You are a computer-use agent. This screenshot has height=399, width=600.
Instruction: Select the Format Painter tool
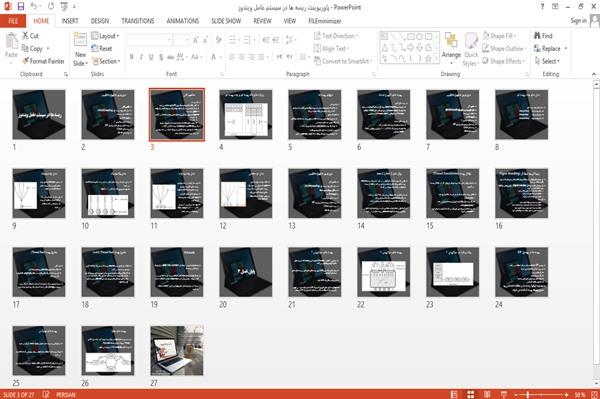[43, 61]
